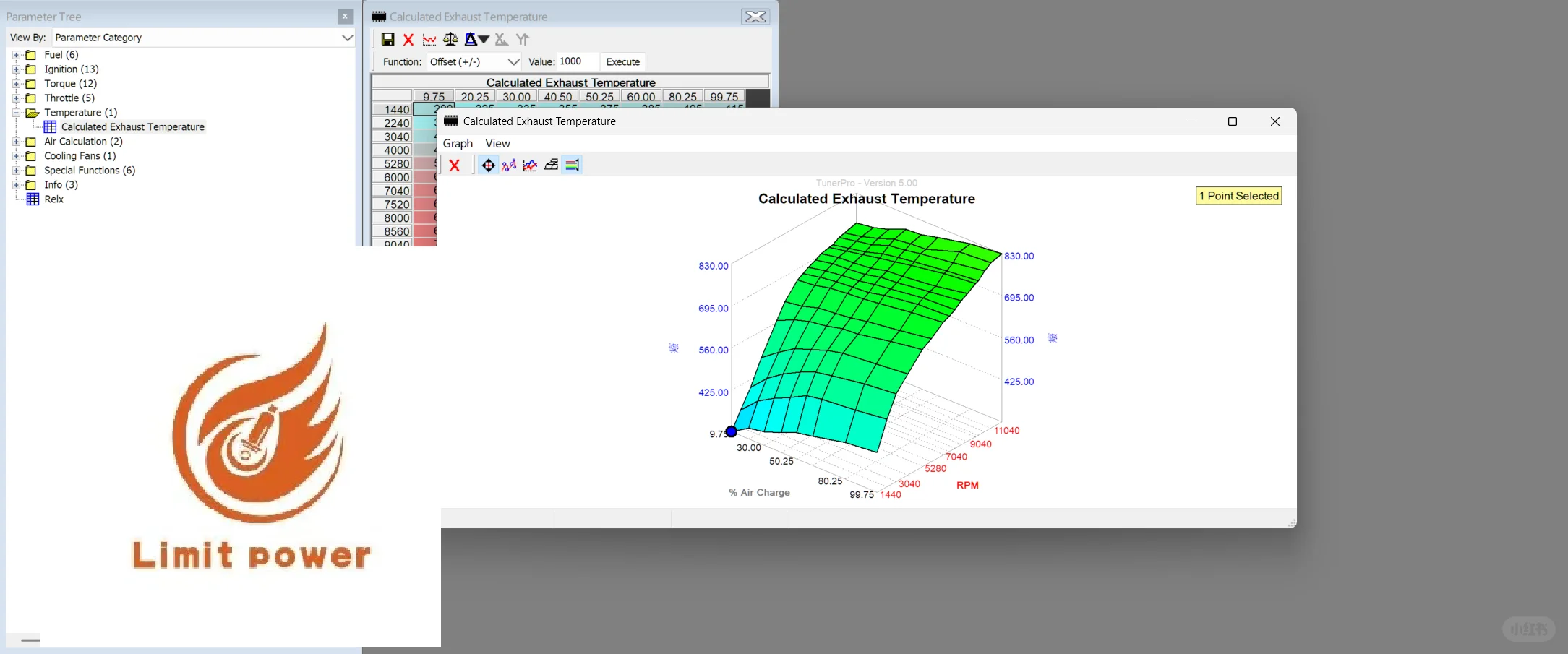Close the Calculated Exhaust Temperature table editor window
Viewport: 1568px width, 654px height.
click(x=755, y=17)
